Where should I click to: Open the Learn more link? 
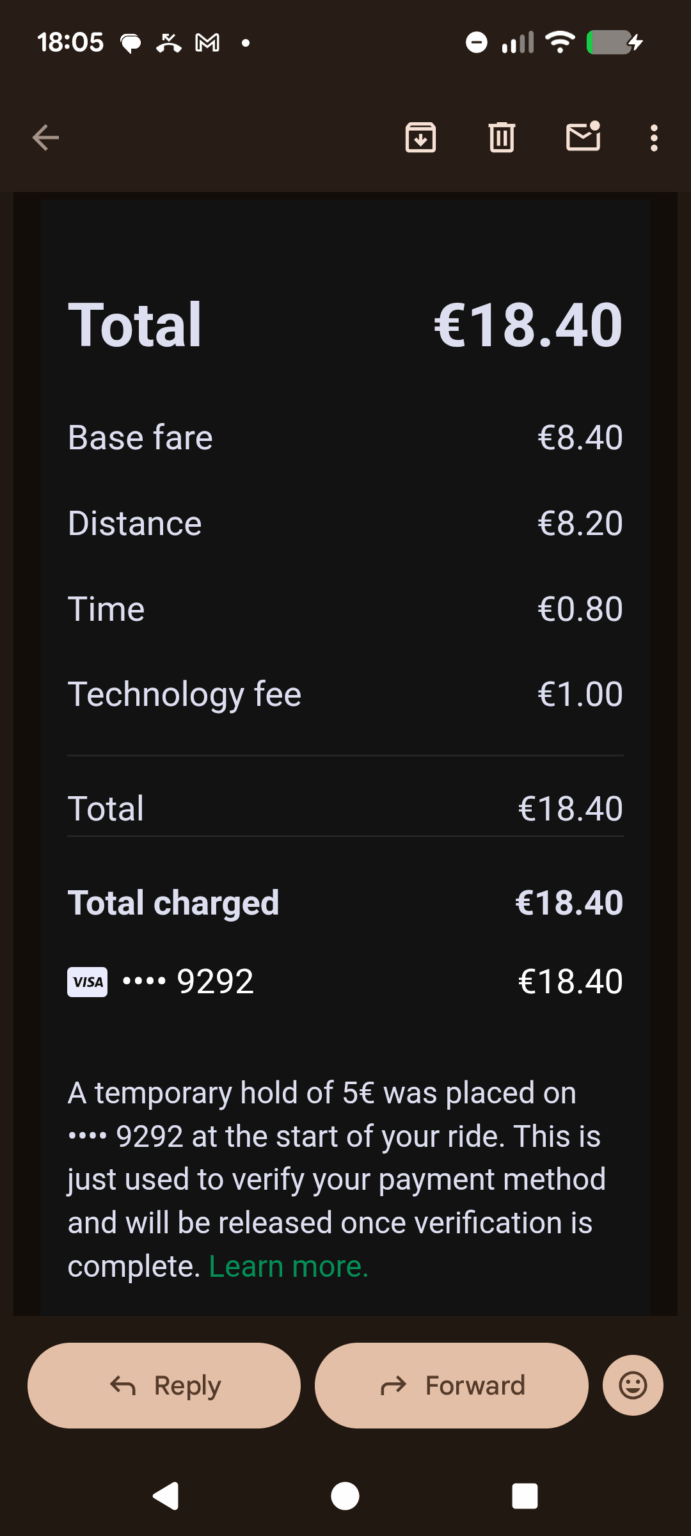[288, 1266]
